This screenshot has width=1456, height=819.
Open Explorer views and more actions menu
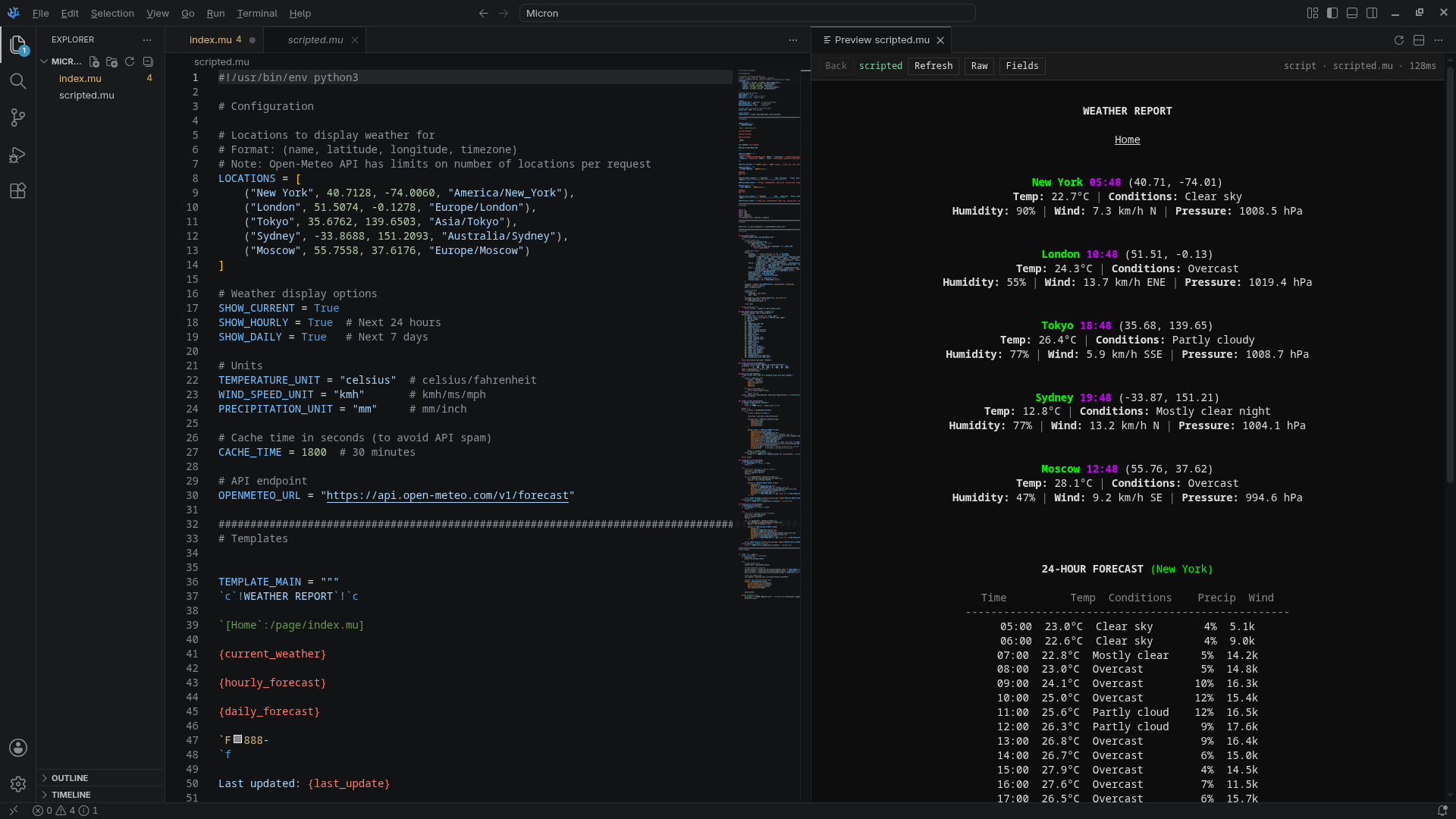tap(147, 39)
